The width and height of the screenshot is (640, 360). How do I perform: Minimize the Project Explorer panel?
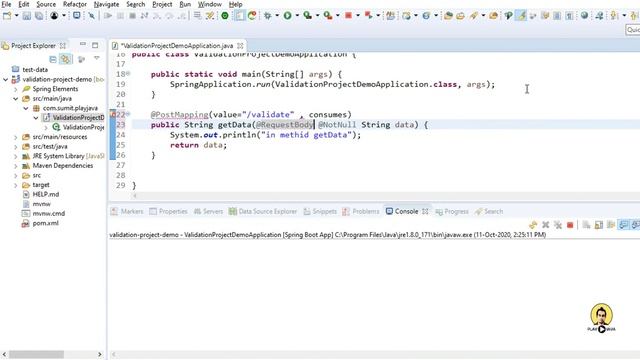coord(83,44)
